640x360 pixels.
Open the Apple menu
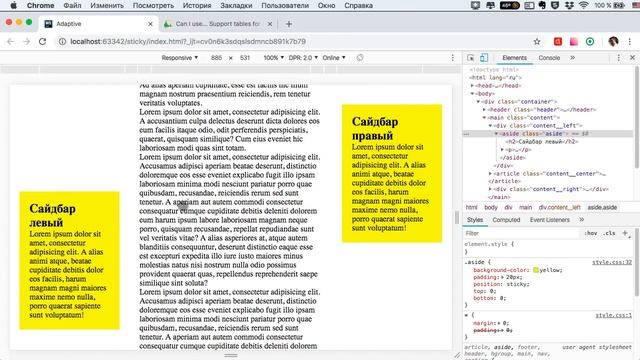click(x=13, y=5)
